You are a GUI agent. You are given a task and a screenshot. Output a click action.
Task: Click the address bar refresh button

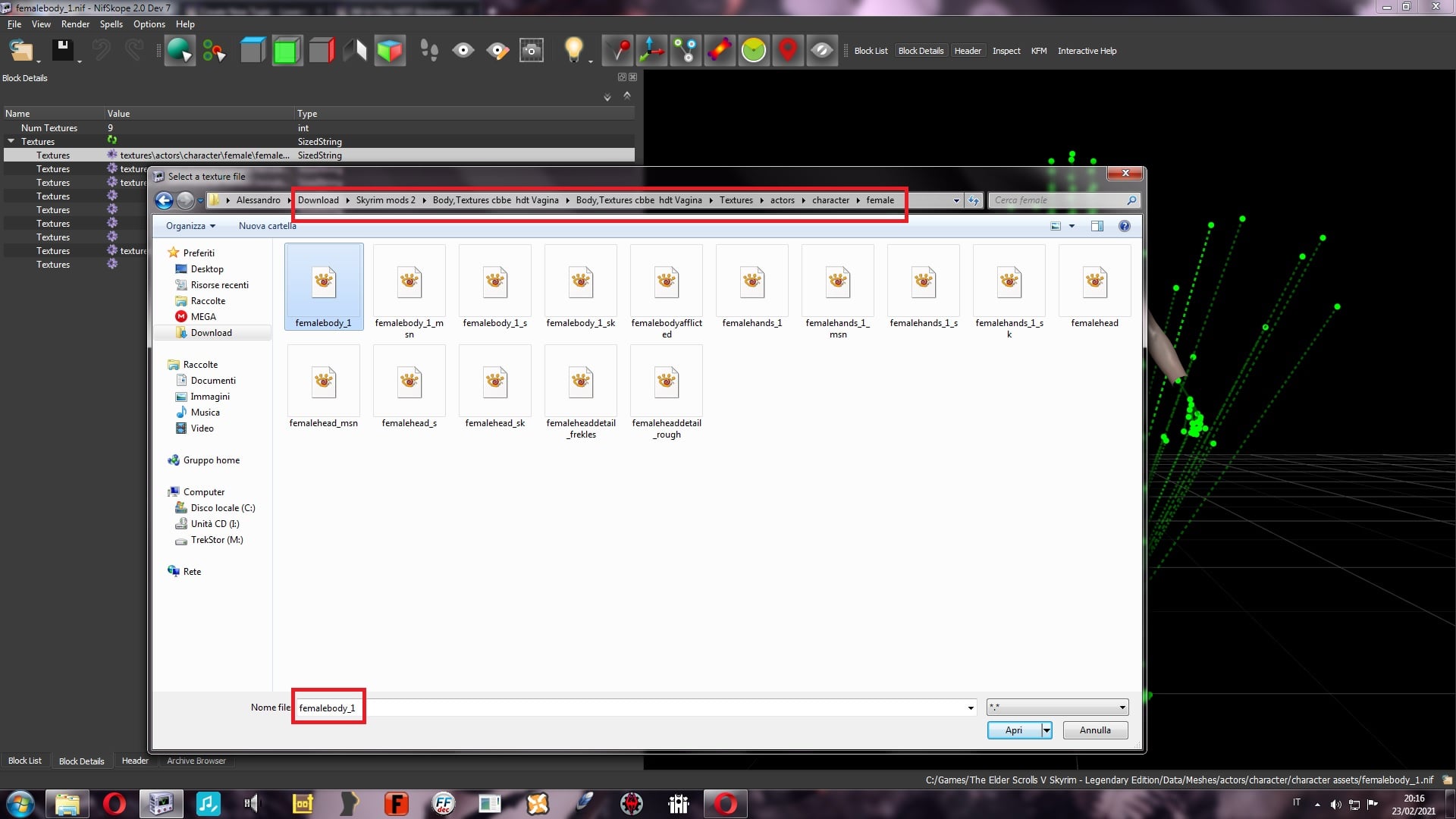tap(974, 200)
